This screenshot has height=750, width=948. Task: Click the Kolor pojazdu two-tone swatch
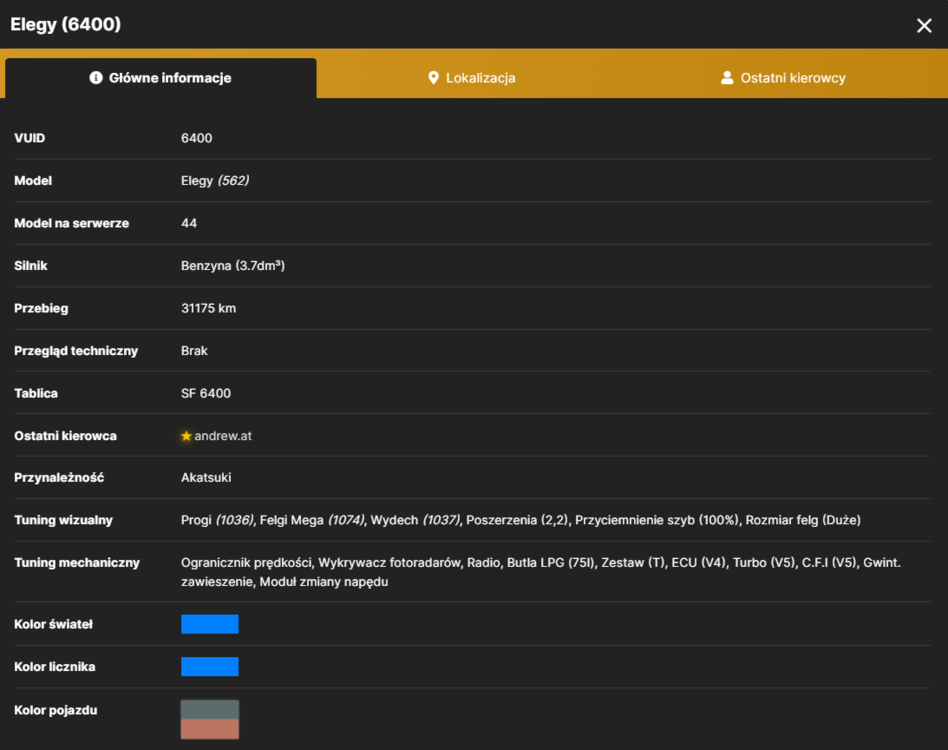coord(210,719)
